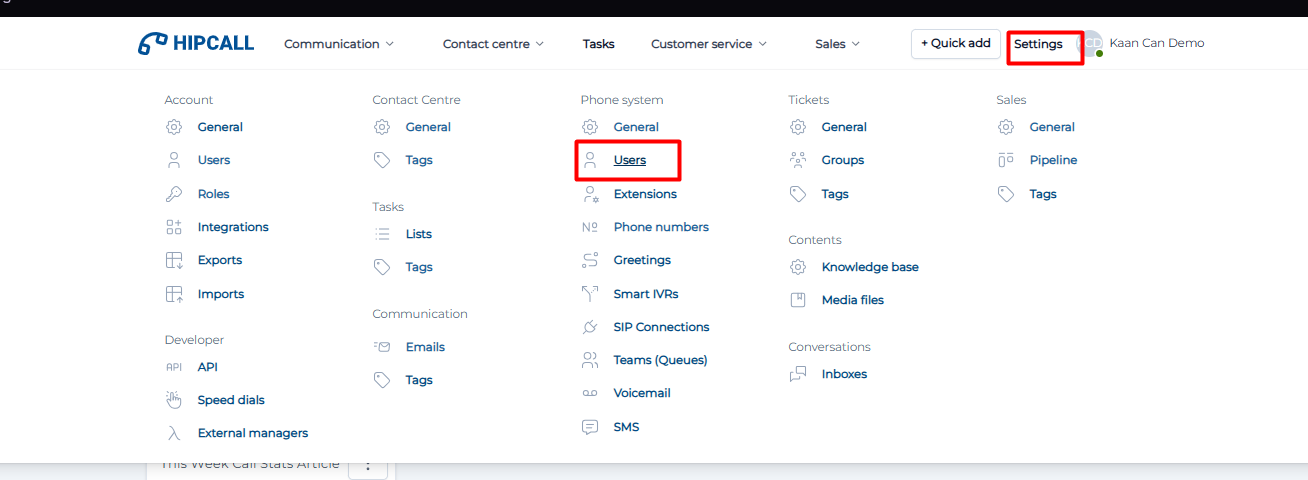Click the person icon beside Account Users
Viewport: 1308px width, 480px height.
[x=174, y=160]
